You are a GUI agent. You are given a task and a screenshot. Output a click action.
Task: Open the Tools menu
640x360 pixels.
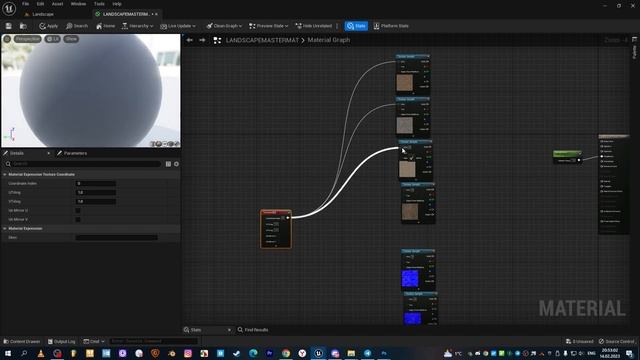tap(99, 4)
